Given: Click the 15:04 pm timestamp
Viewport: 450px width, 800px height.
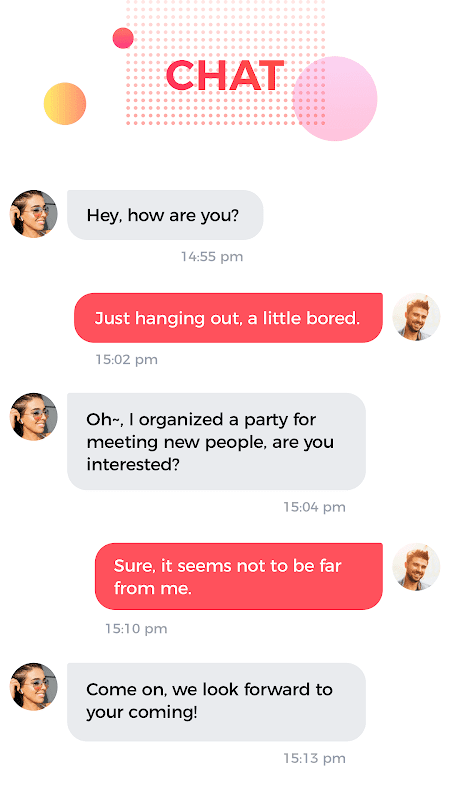Looking at the screenshot, I should [314, 507].
